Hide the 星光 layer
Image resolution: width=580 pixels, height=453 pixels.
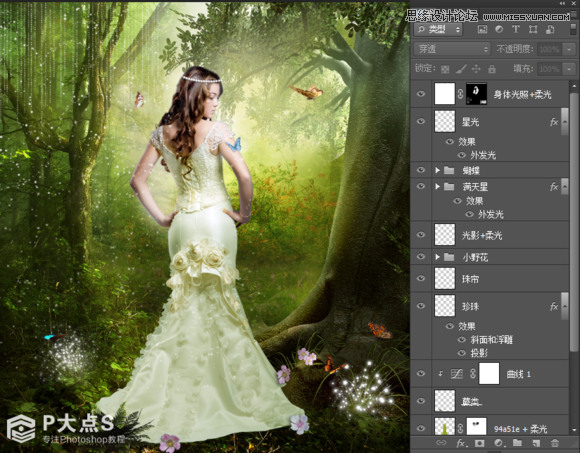[x=421, y=121]
